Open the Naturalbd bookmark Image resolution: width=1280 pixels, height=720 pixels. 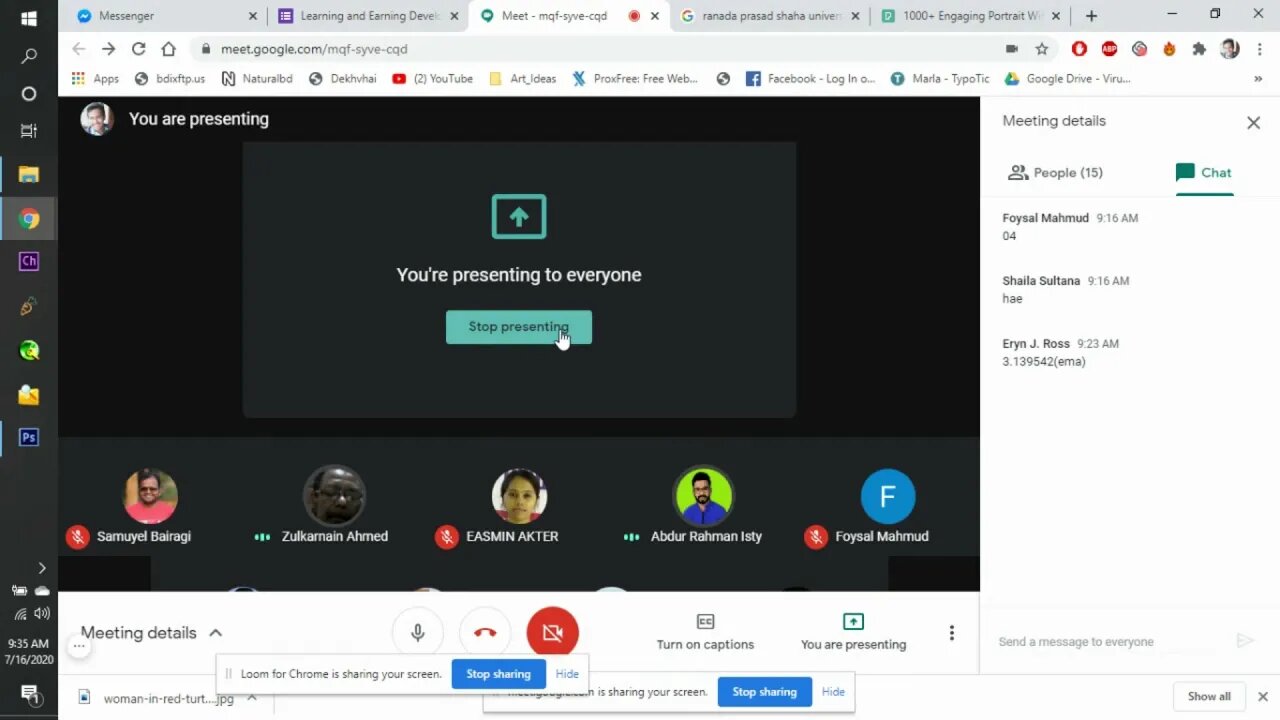pyautogui.click(x=256, y=79)
